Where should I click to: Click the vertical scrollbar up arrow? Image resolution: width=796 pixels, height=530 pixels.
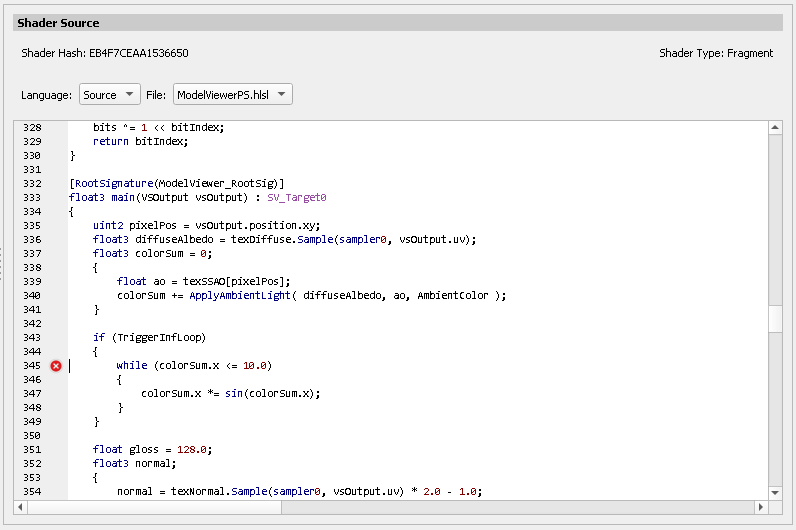(x=775, y=128)
